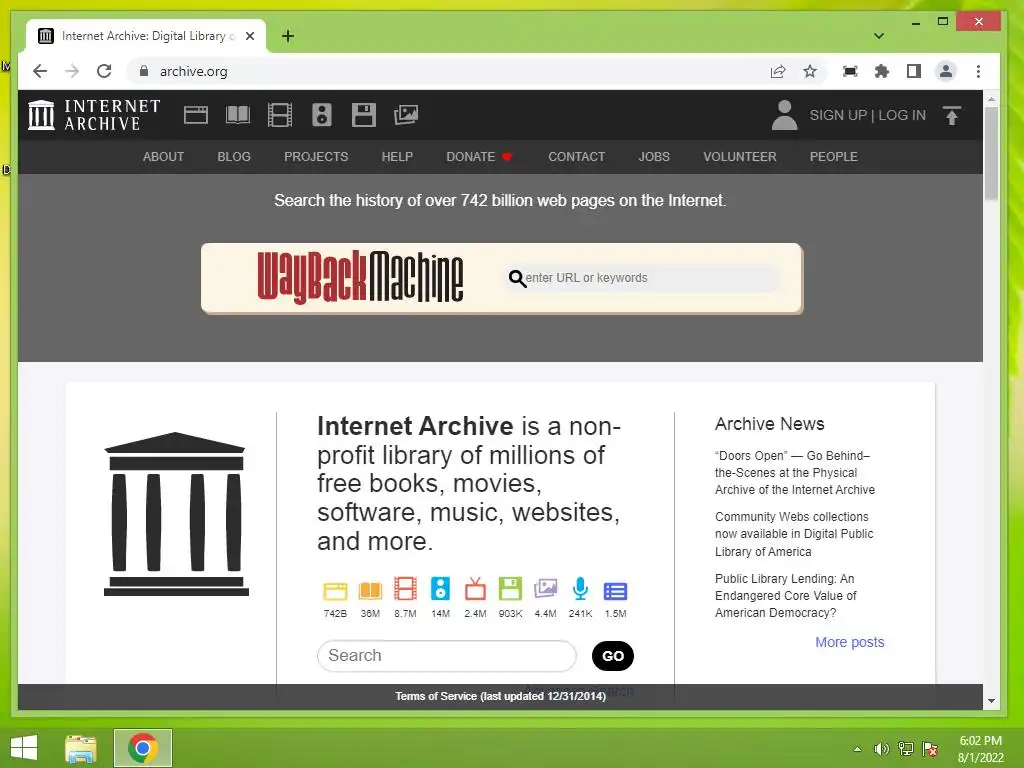This screenshot has height=768, width=1024.
Task: Show hidden system tray icons
Action: (857, 749)
